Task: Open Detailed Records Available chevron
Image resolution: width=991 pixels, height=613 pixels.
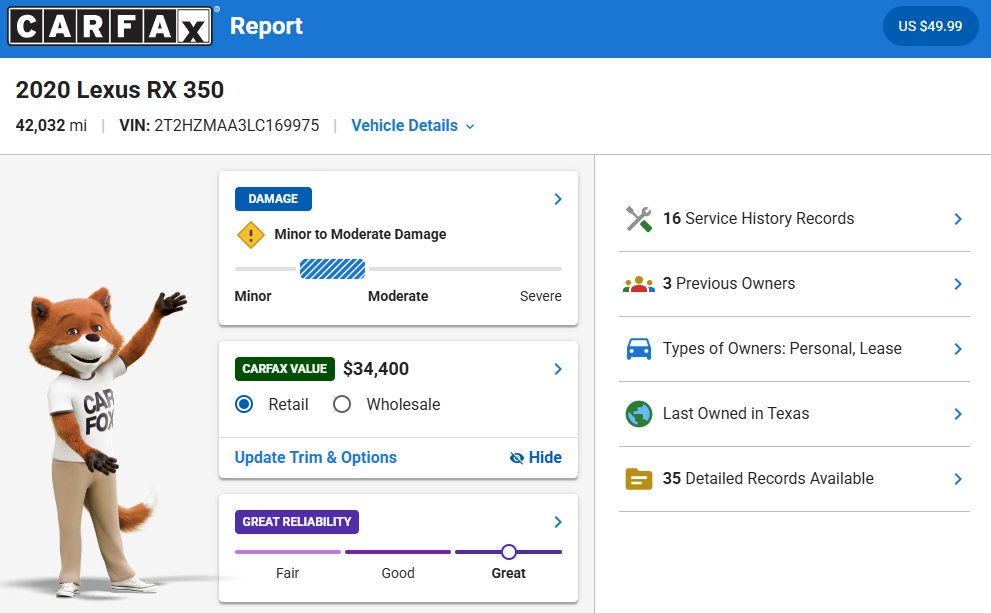Action: (958, 479)
